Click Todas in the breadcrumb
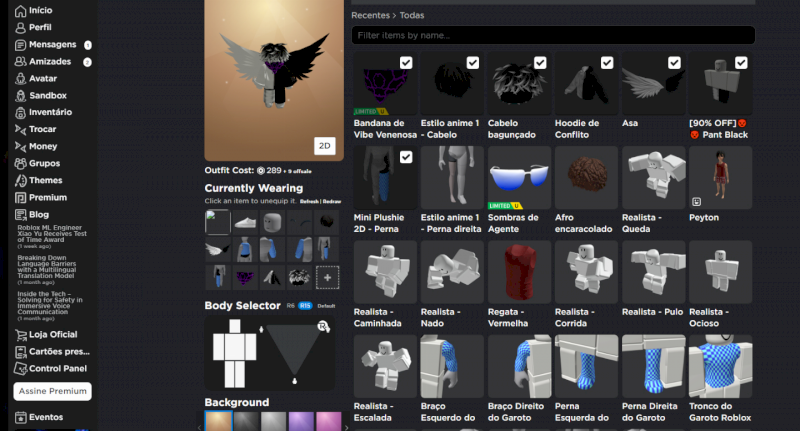The width and height of the screenshot is (800, 431). click(412, 15)
